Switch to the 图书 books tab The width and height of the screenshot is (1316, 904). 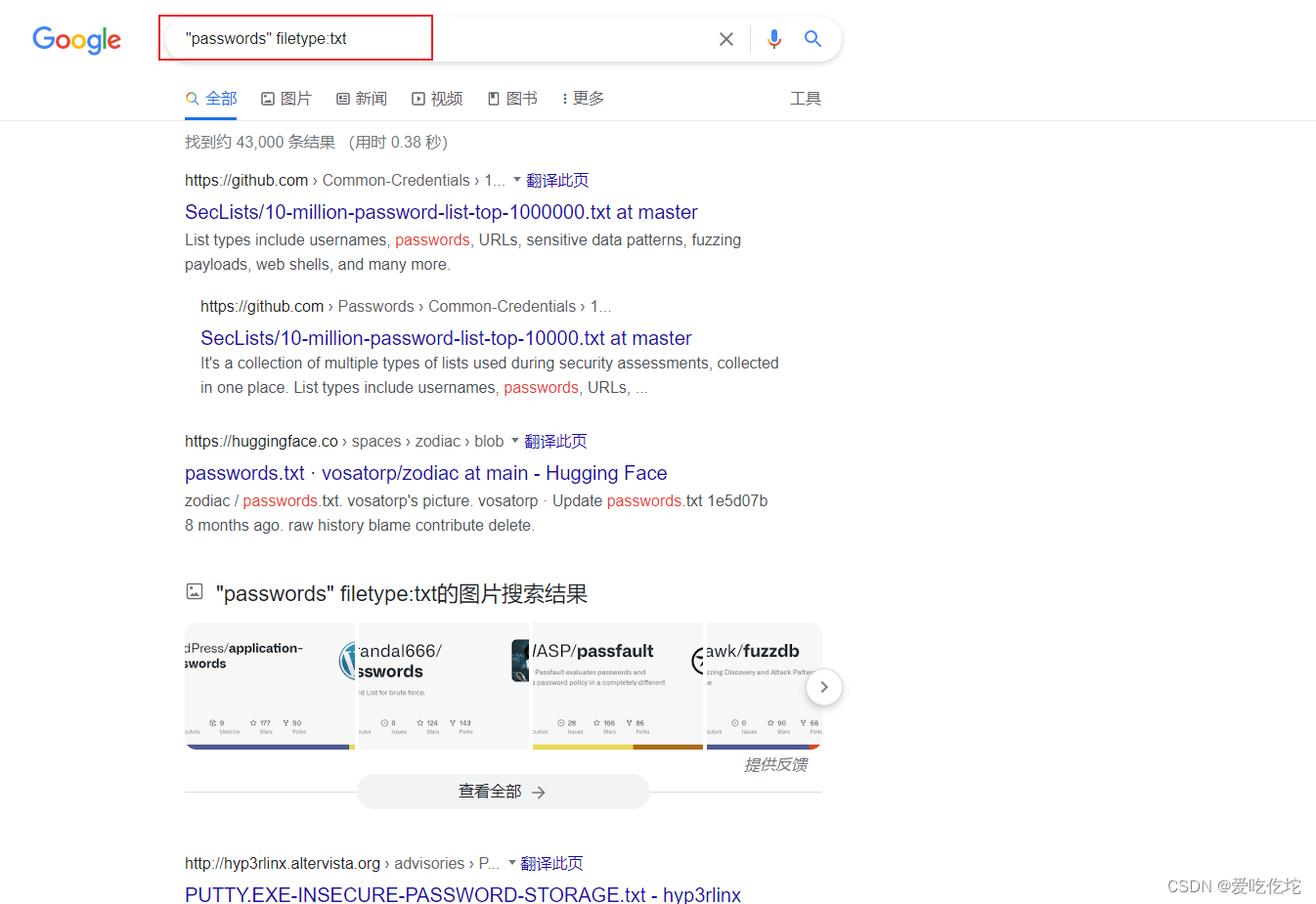click(512, 99)
